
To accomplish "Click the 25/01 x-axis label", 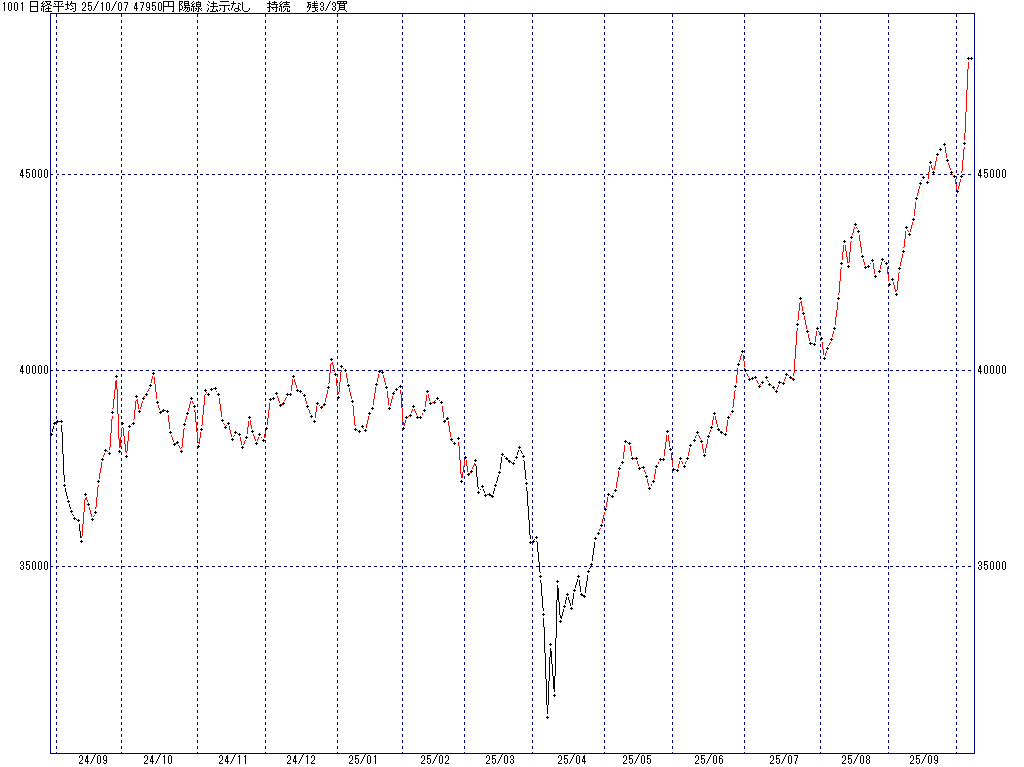I will click(362, 759).
